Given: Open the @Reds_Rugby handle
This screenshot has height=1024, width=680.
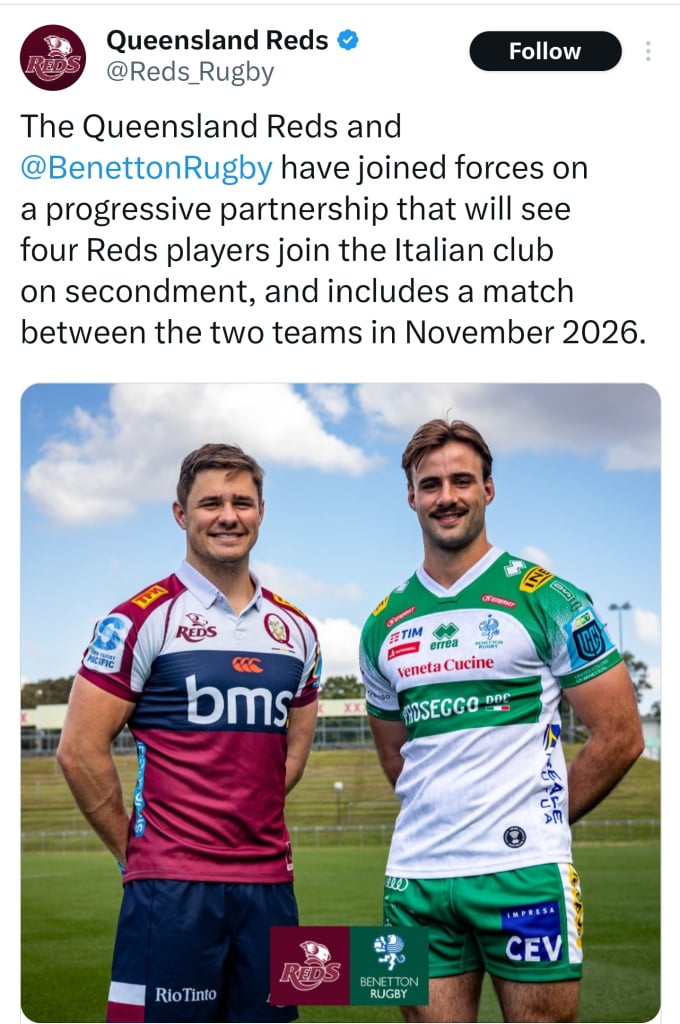Looking at the screenshot, I should [189, 72].
